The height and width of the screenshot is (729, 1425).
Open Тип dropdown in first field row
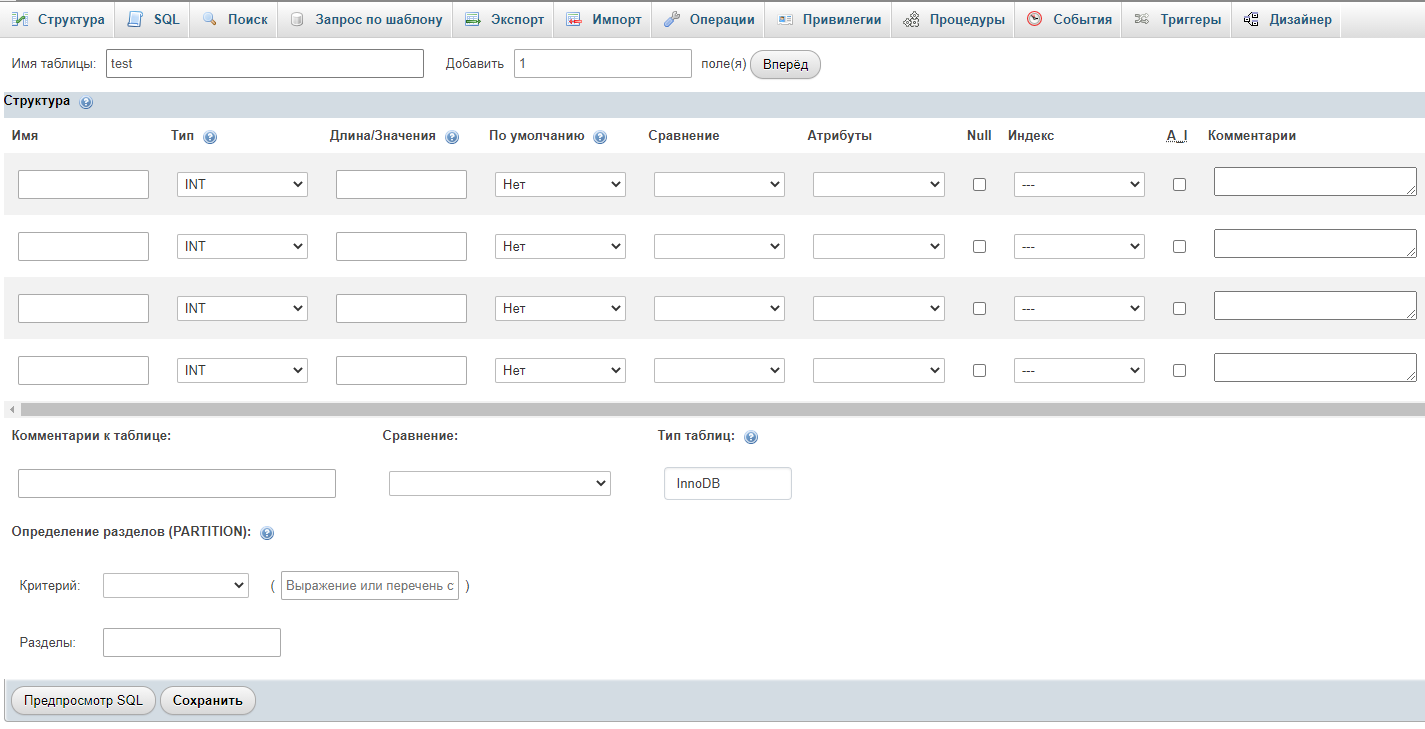[242, 184]
